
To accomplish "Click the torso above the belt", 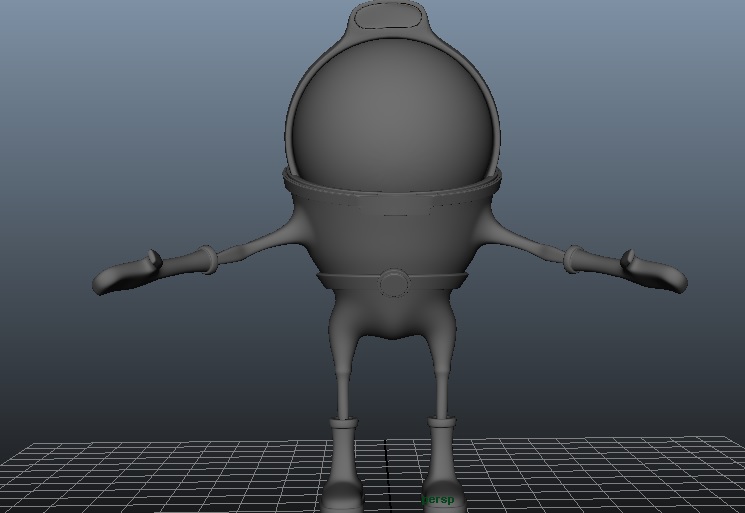I will (392, 240).
